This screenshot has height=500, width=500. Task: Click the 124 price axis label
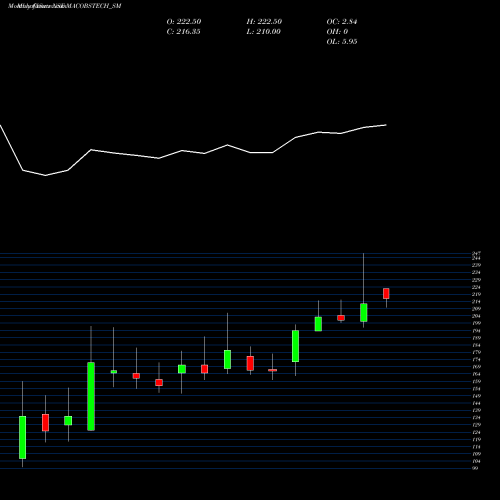[x=476, y=432]
